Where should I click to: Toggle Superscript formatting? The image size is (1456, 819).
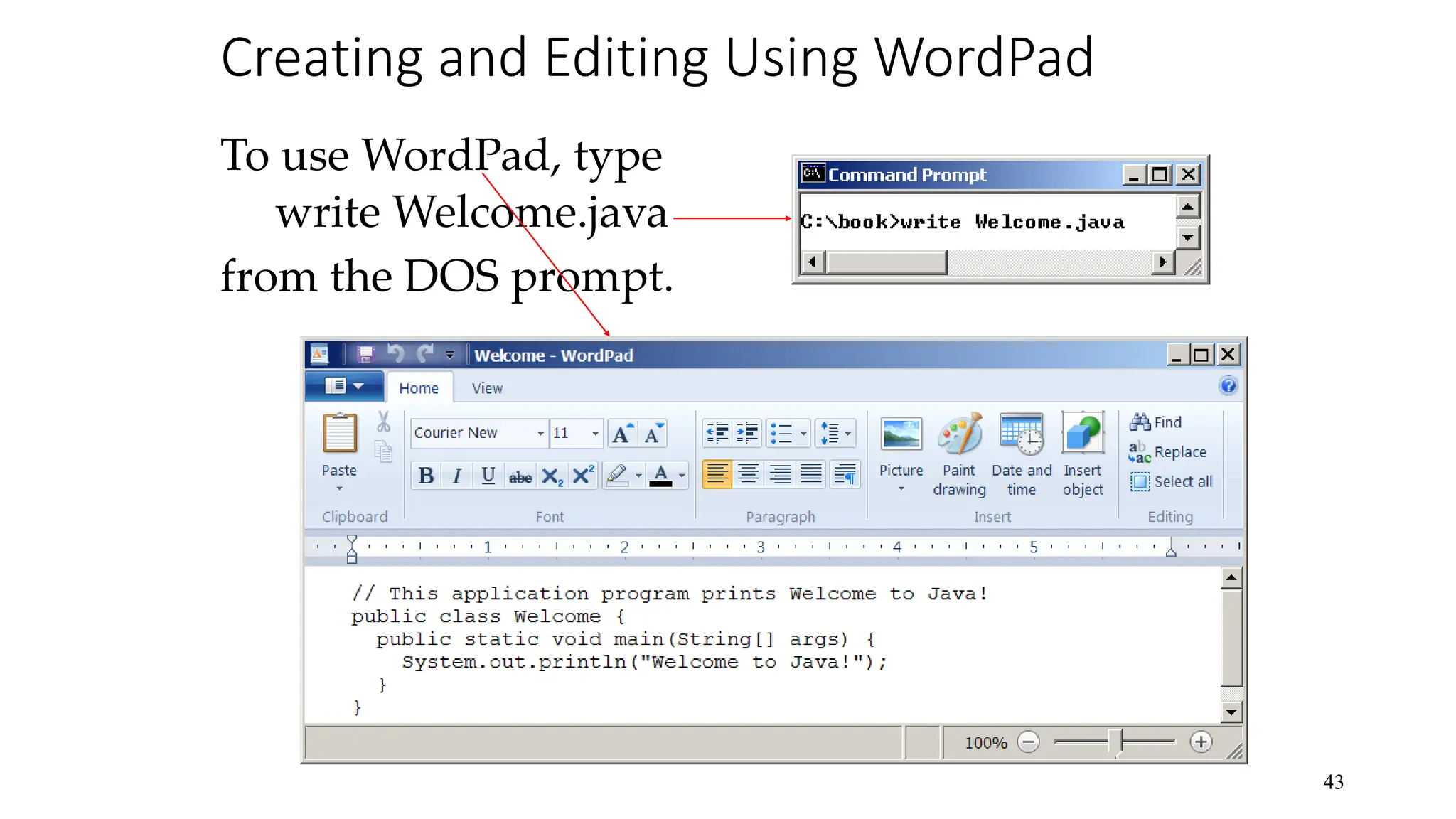tap(583, 476)
